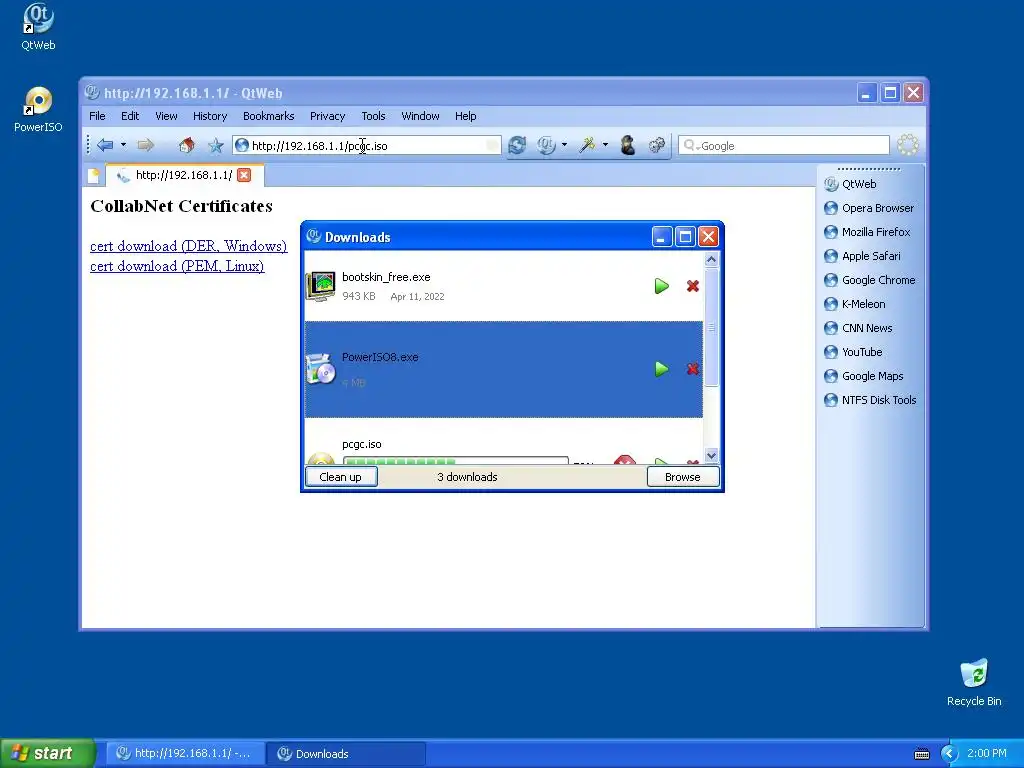
Task: Click the Downloads list scroll up arrow
Action: click(x=711, y=259)
